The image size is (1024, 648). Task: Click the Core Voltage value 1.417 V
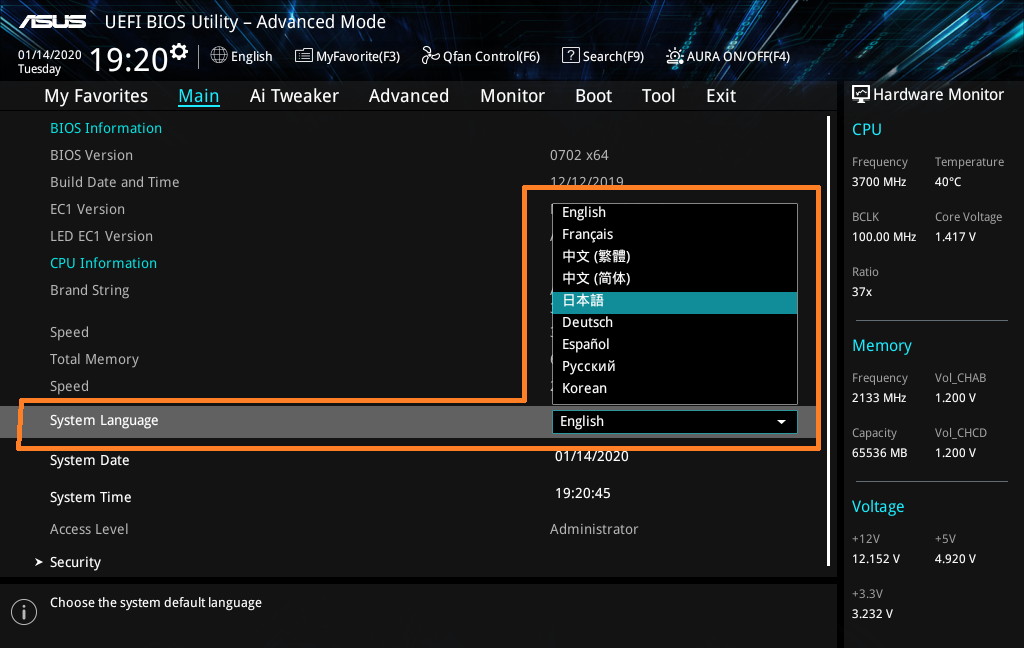(x=955, y=236)
